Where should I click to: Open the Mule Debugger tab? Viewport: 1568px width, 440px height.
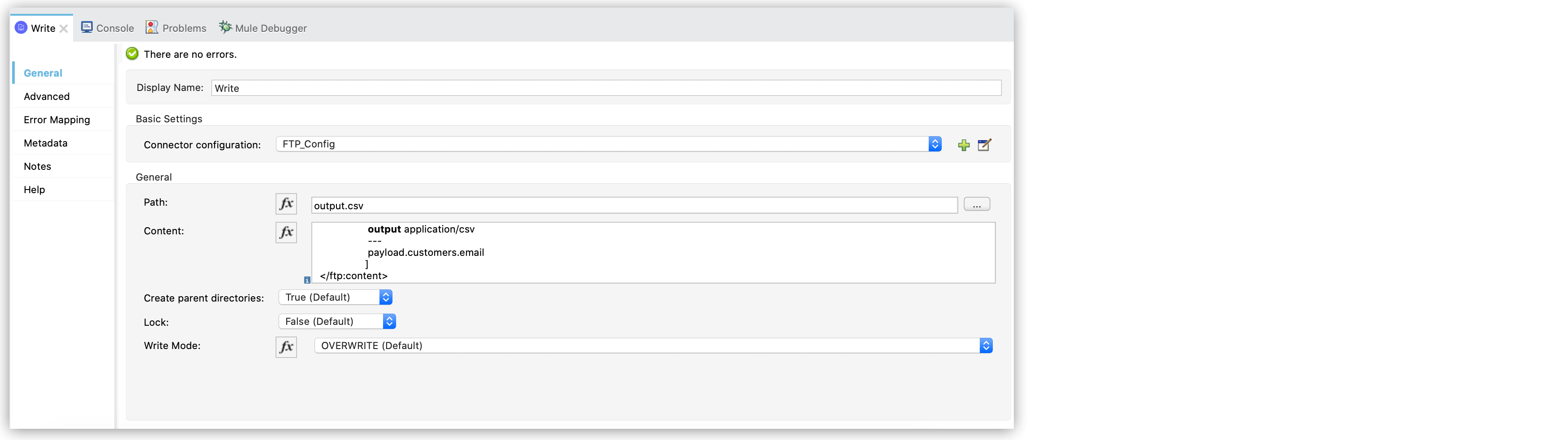pyautogui.click(x=263, y=28)
